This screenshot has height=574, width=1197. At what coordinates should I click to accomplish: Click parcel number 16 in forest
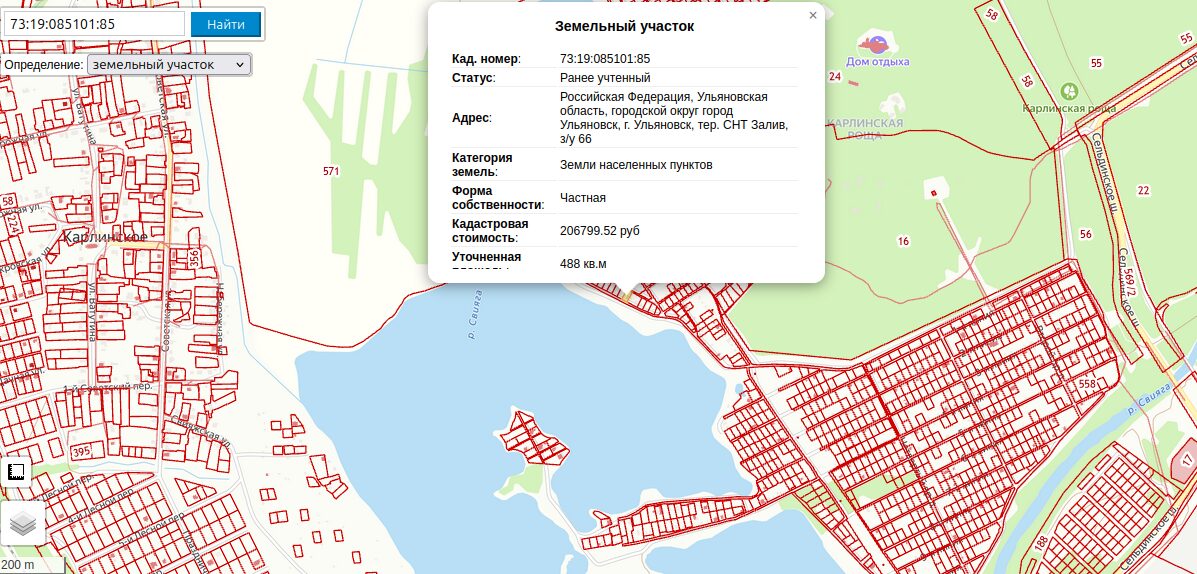pyautogui.click(x=903, y=241)
